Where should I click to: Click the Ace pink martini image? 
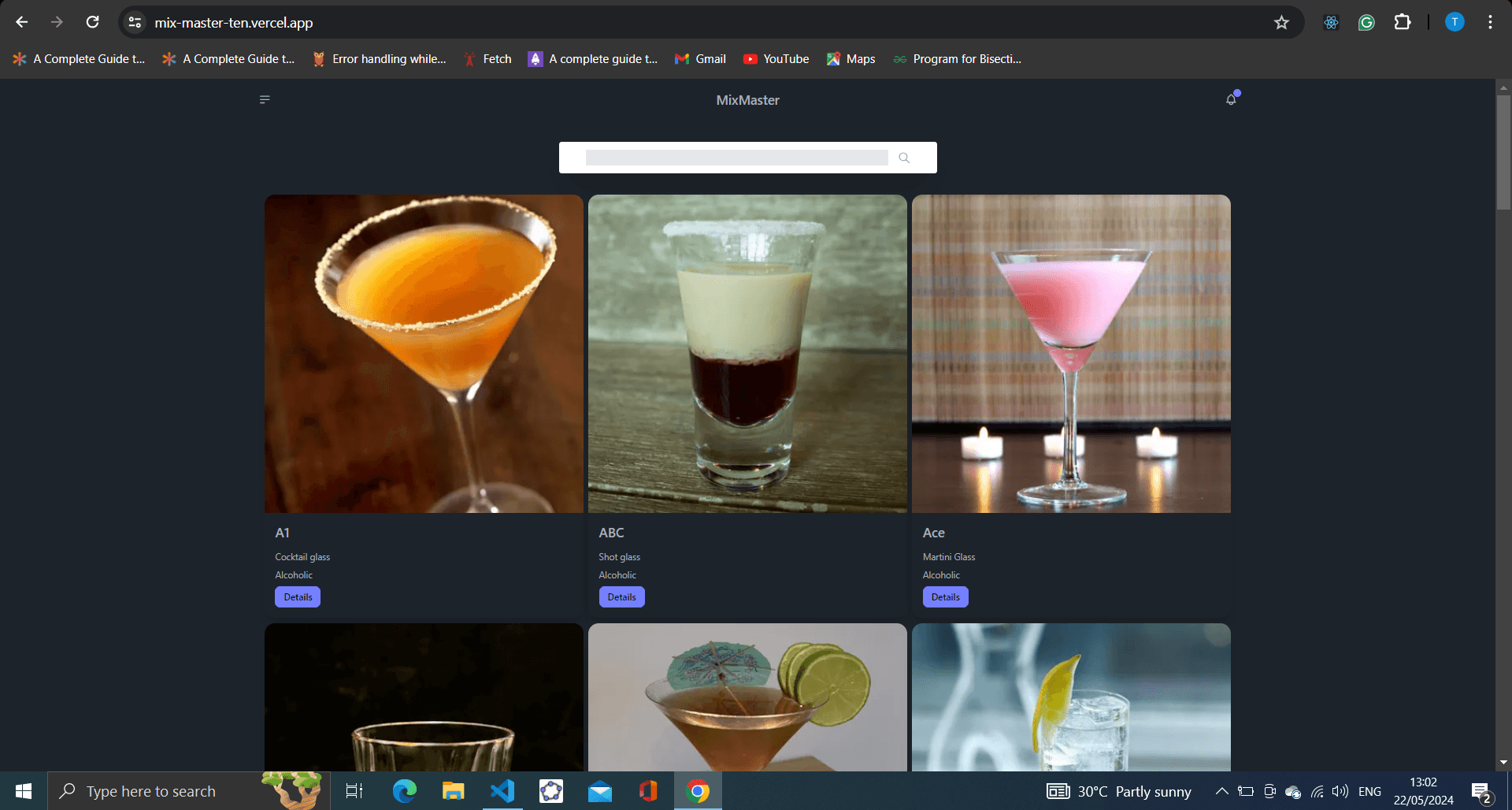pyautogui.click(x=1071, y=354)
